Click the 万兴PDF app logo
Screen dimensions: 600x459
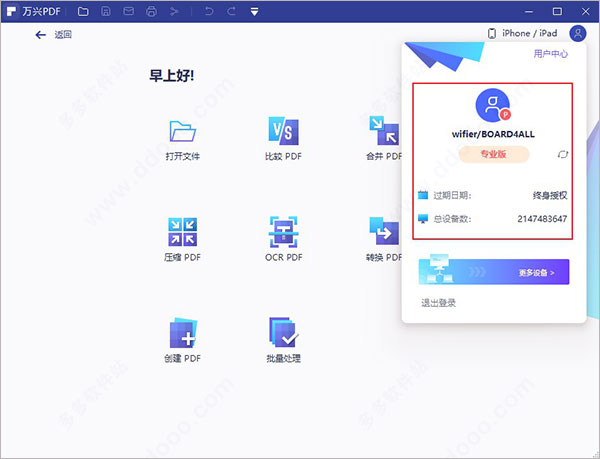click(11, 11)
